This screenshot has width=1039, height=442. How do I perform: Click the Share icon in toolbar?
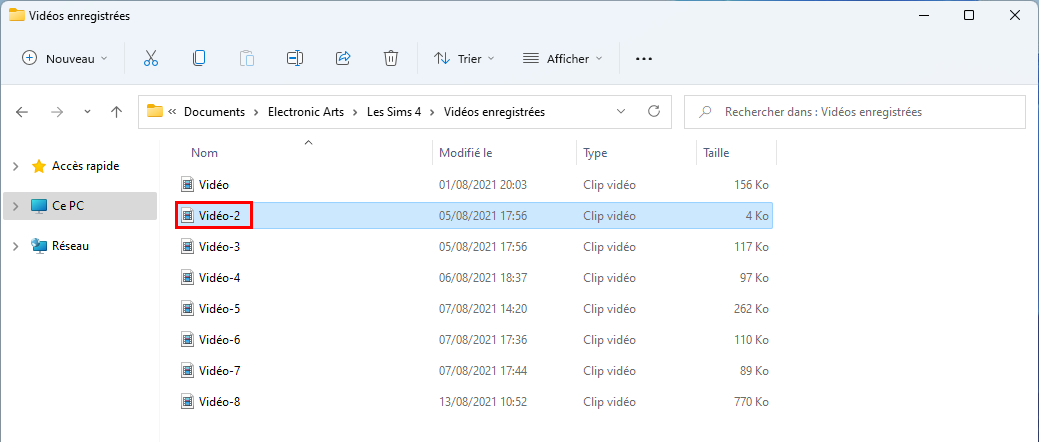click(343, 58)
